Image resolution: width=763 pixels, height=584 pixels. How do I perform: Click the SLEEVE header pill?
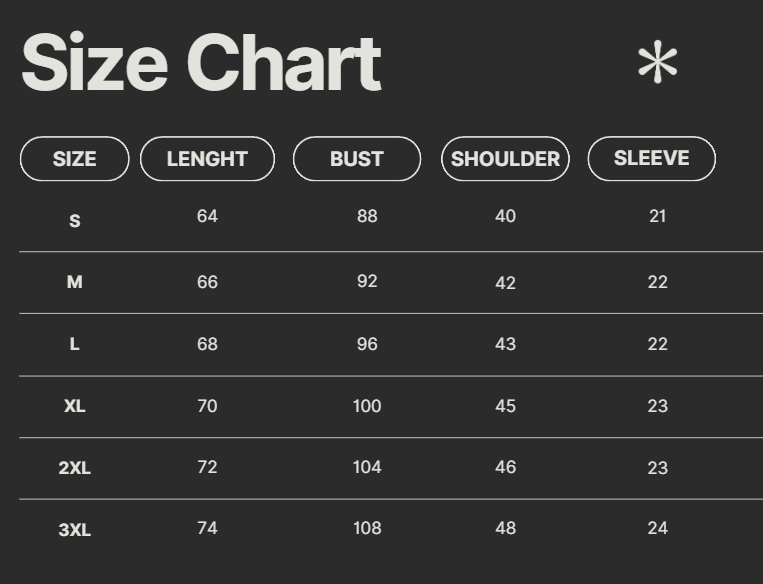coord(651,158)
